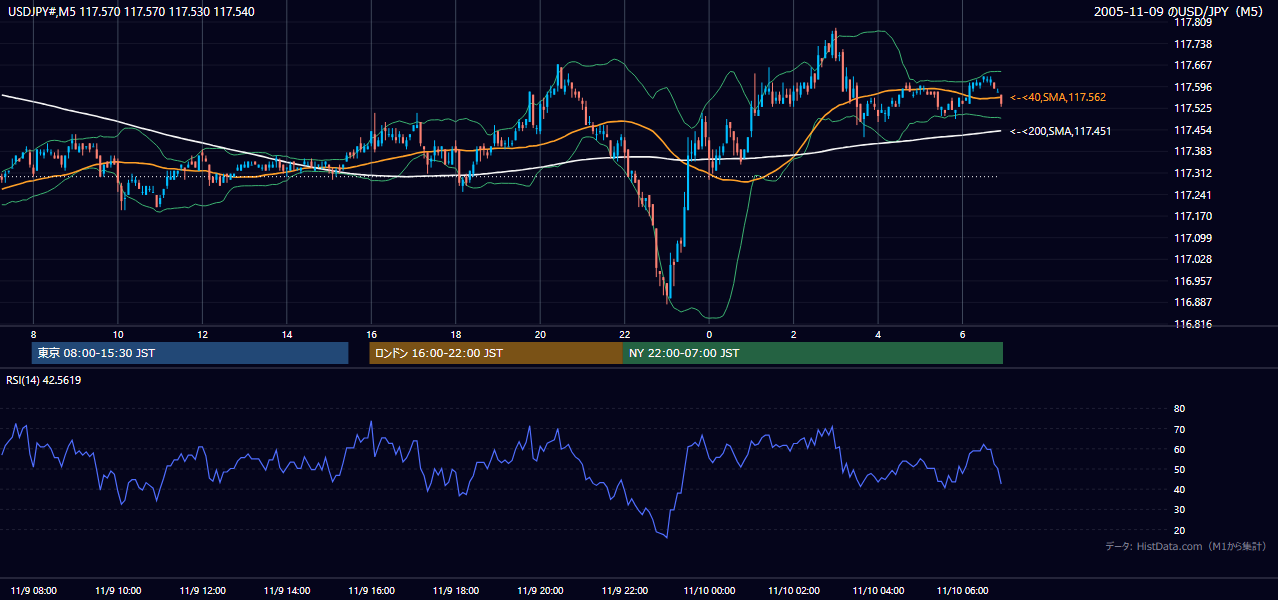Click price axis value 117.099
This screenshot has width=1278, height=600.
pos(1192,238)
